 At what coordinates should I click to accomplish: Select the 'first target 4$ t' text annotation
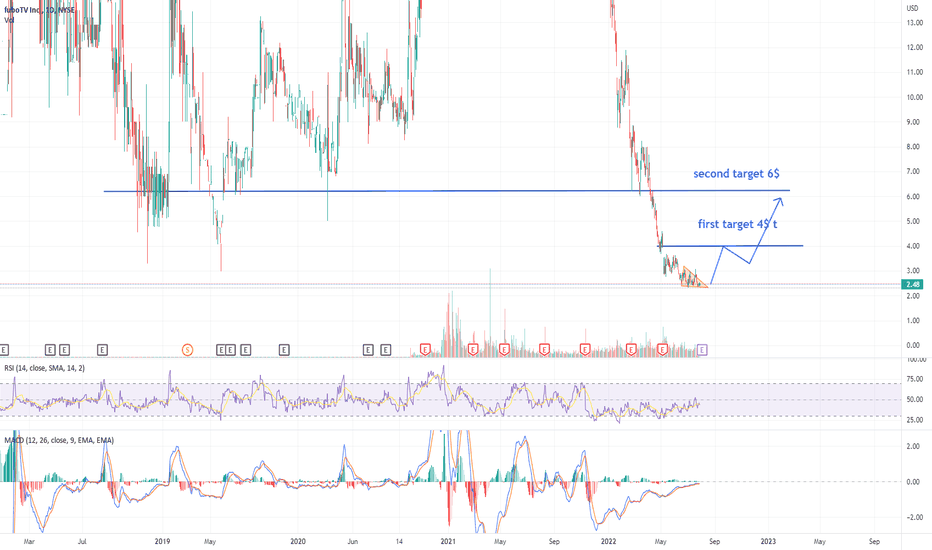737,224
